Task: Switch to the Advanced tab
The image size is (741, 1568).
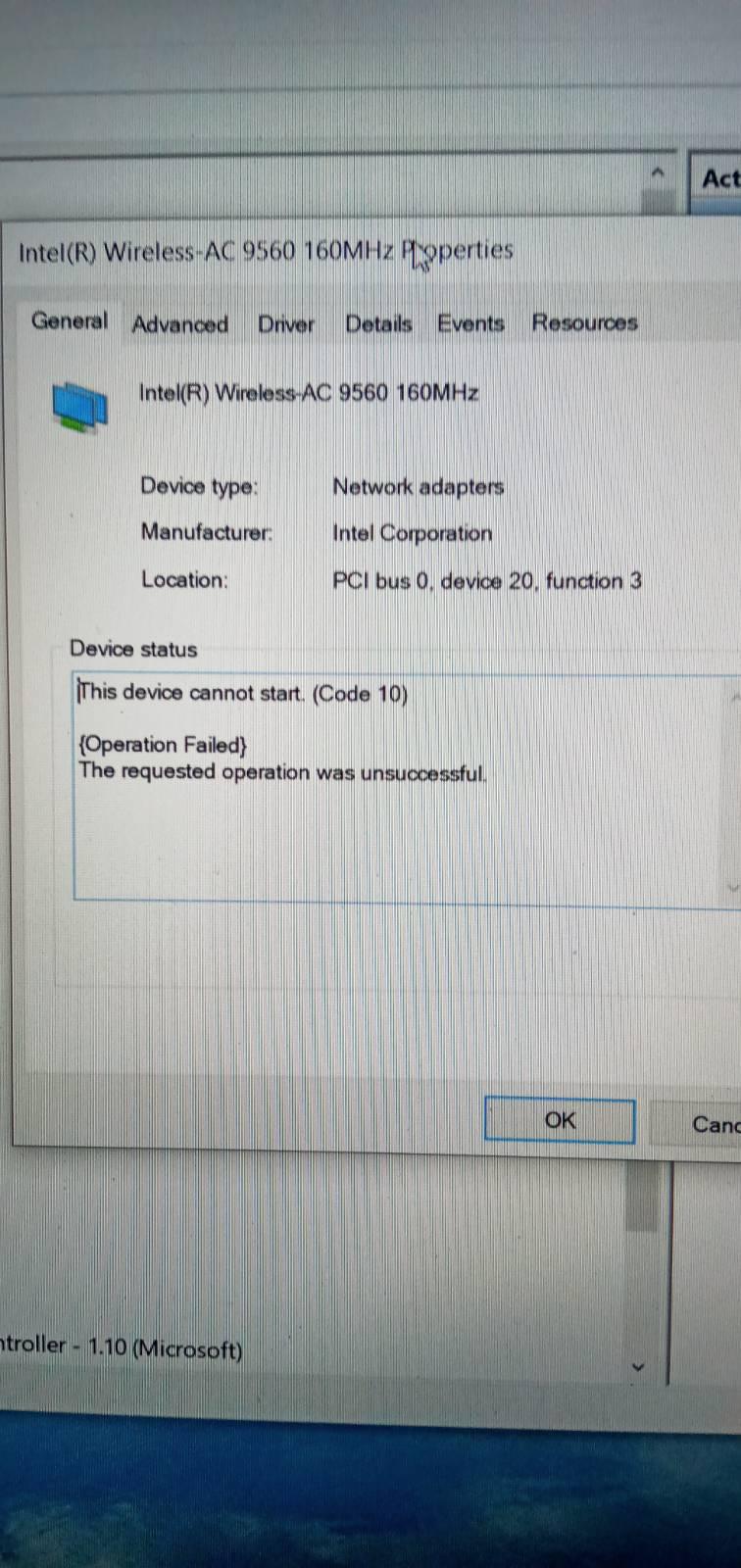Action: [x=180, y=324]
